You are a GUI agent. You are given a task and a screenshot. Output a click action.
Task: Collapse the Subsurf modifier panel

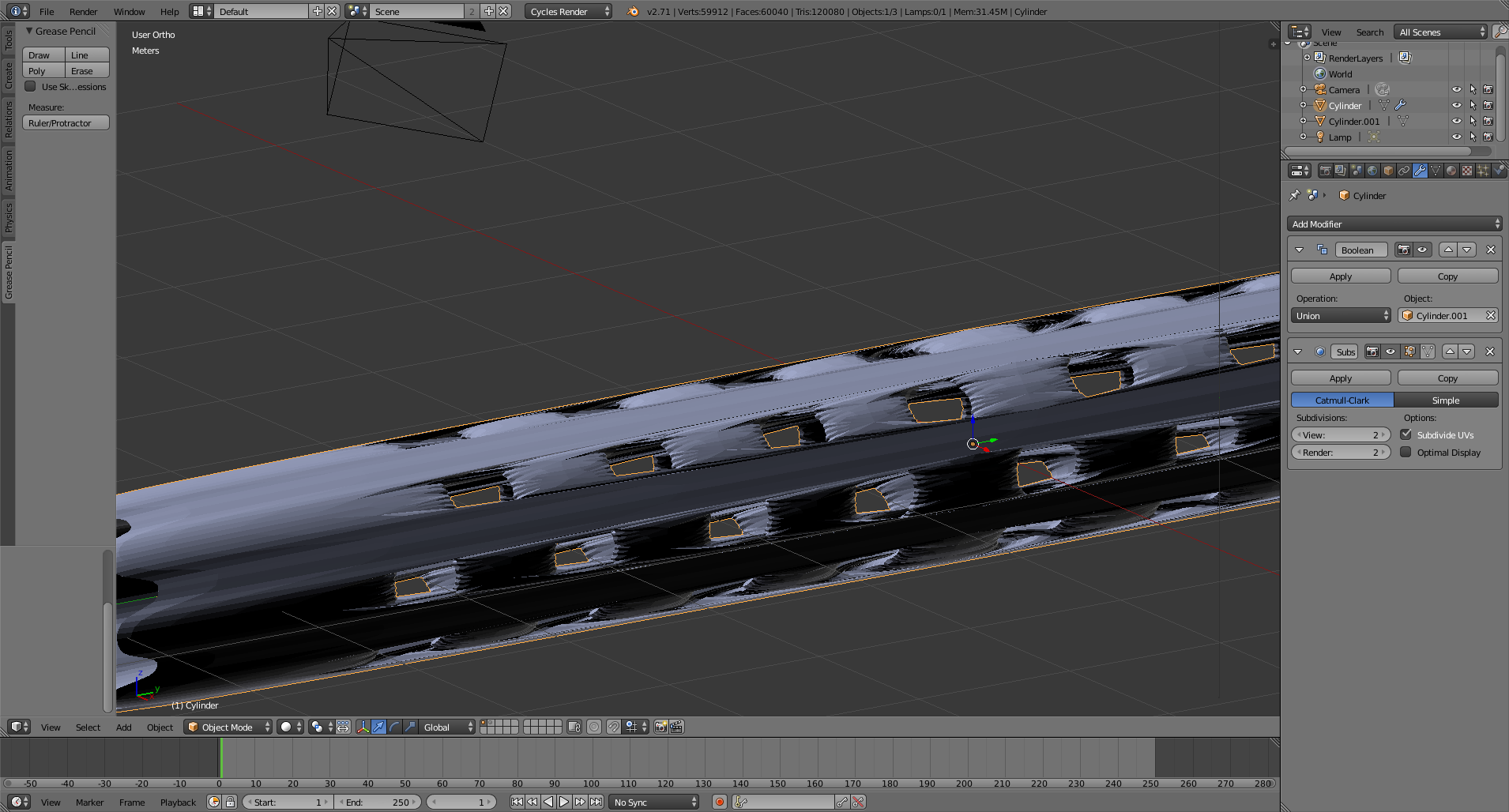click(1298, 351)
